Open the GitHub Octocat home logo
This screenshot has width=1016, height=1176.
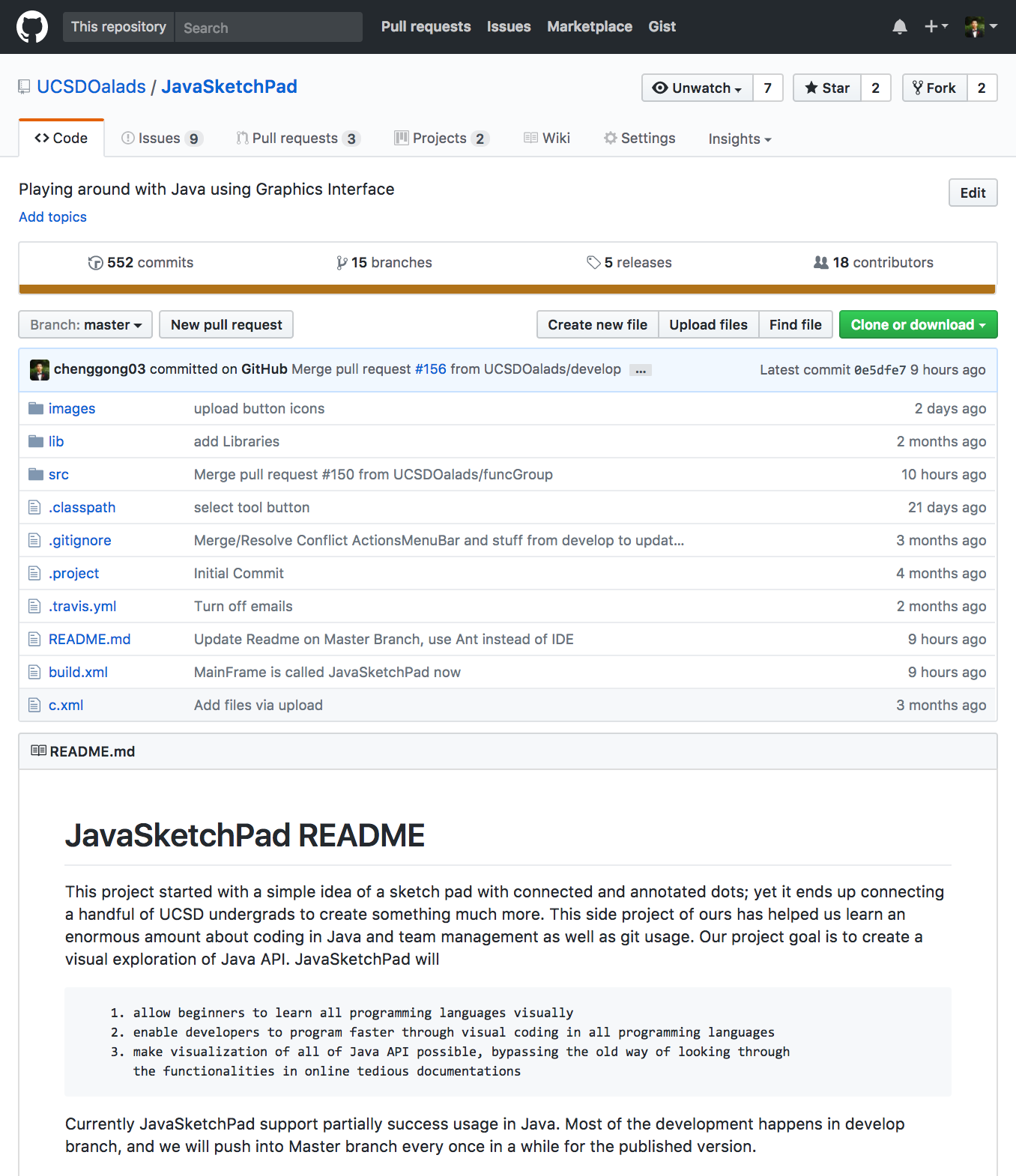click(32, 27)
